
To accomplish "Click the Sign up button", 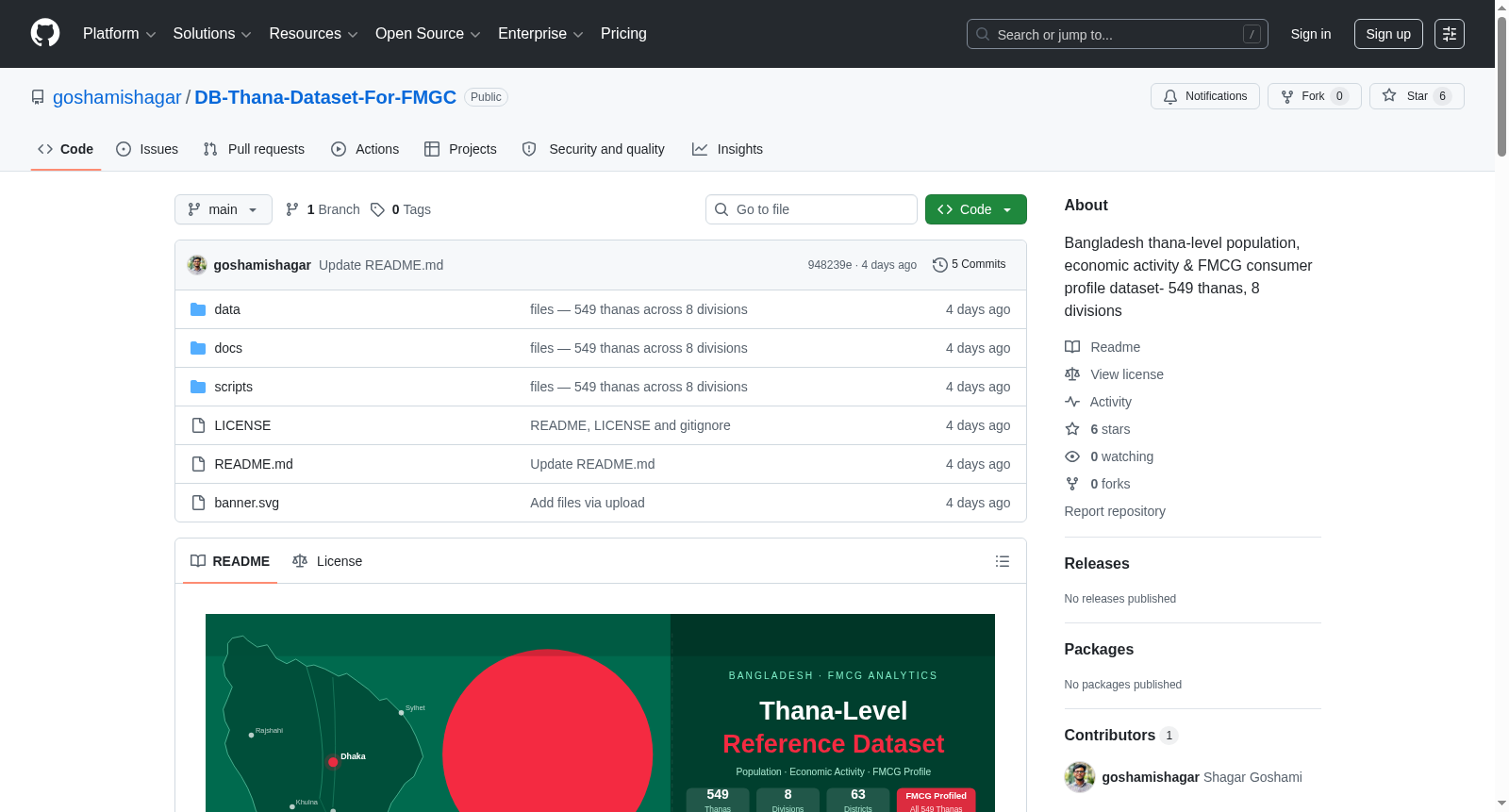I will [1388, 34].
